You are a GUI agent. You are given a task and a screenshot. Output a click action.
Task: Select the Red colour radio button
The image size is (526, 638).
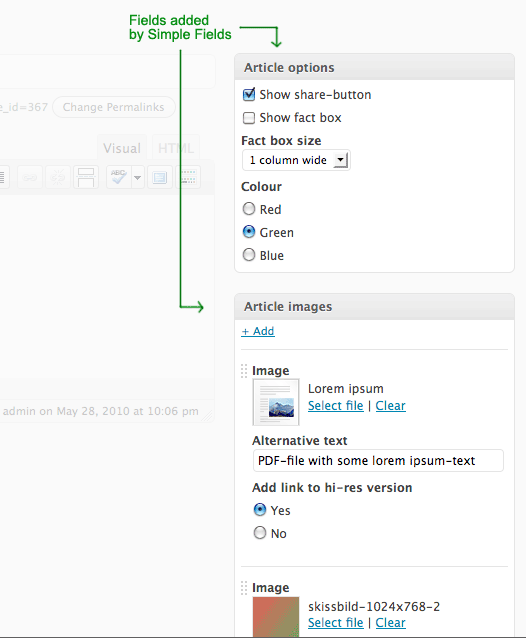[x=249, y=209]
